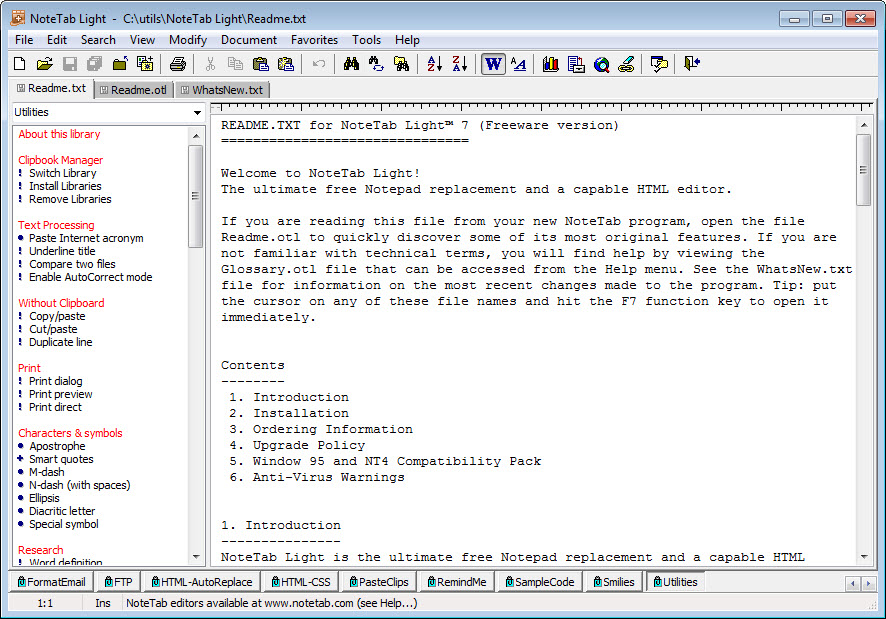Click the 'Smart quotes' clip

61,459
